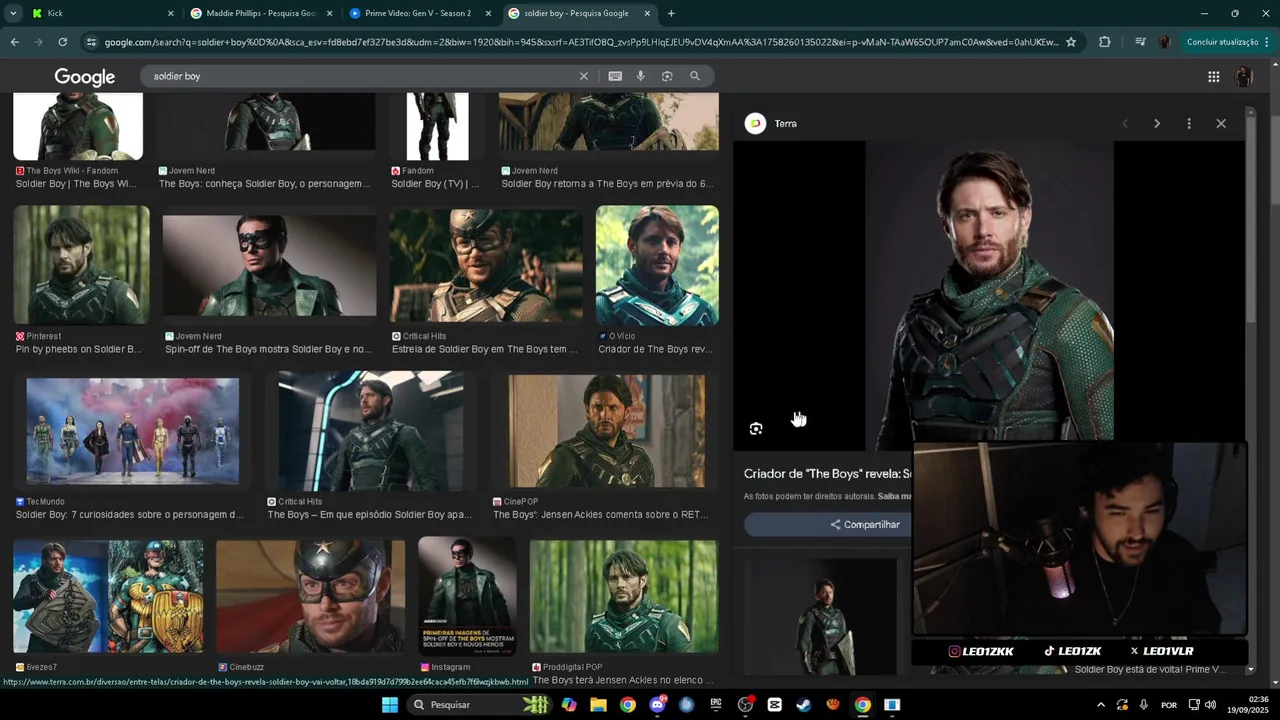
Task: Open the Pinterest Pin by pheebs thumbnail
Action: pos(82,264)
